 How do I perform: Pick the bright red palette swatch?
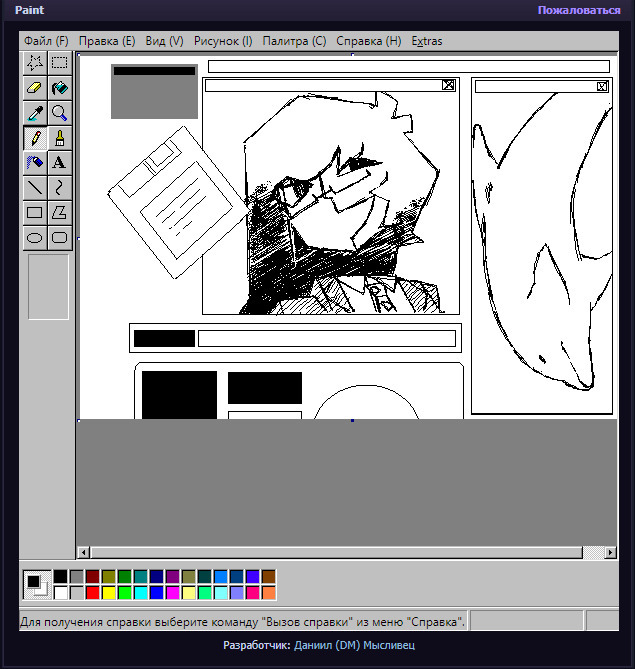tap(93, 593)
